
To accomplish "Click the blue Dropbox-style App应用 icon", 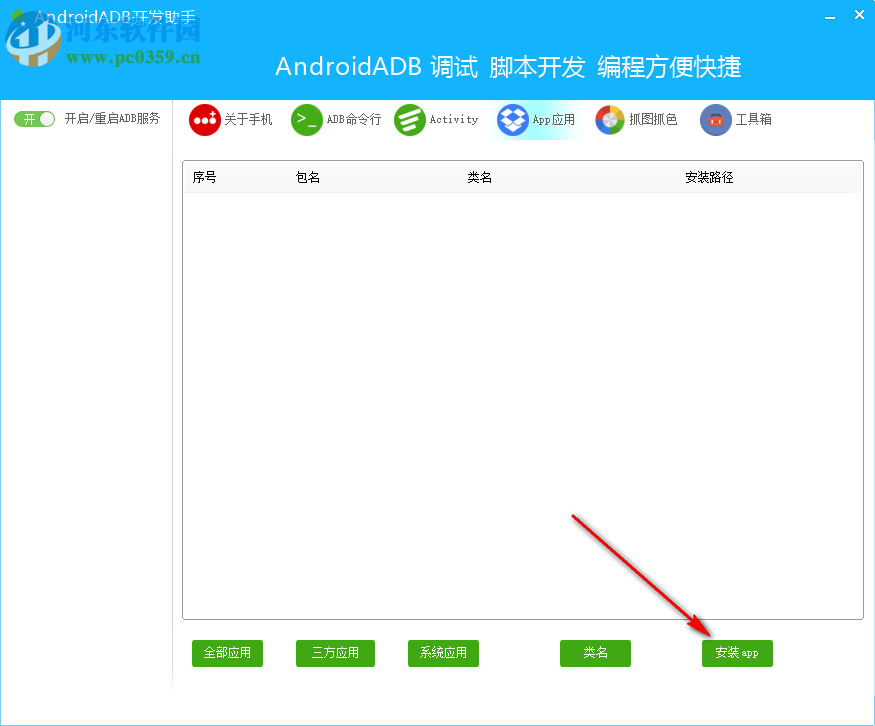I will tap(512, 119).
